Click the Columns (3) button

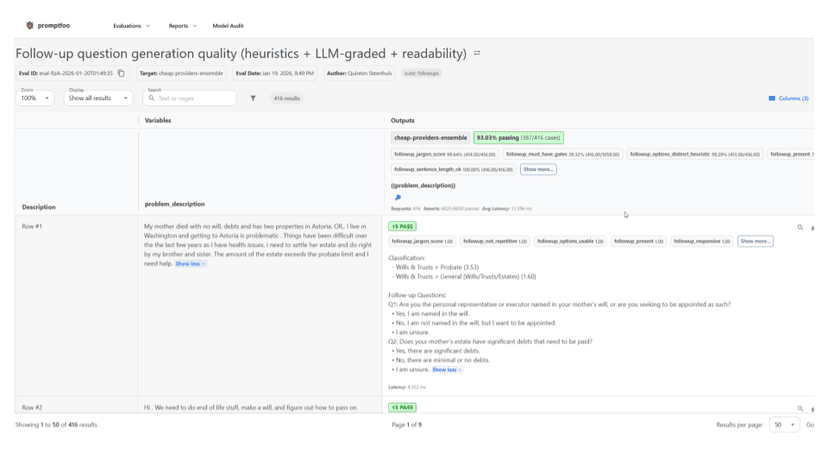point(788,98)
